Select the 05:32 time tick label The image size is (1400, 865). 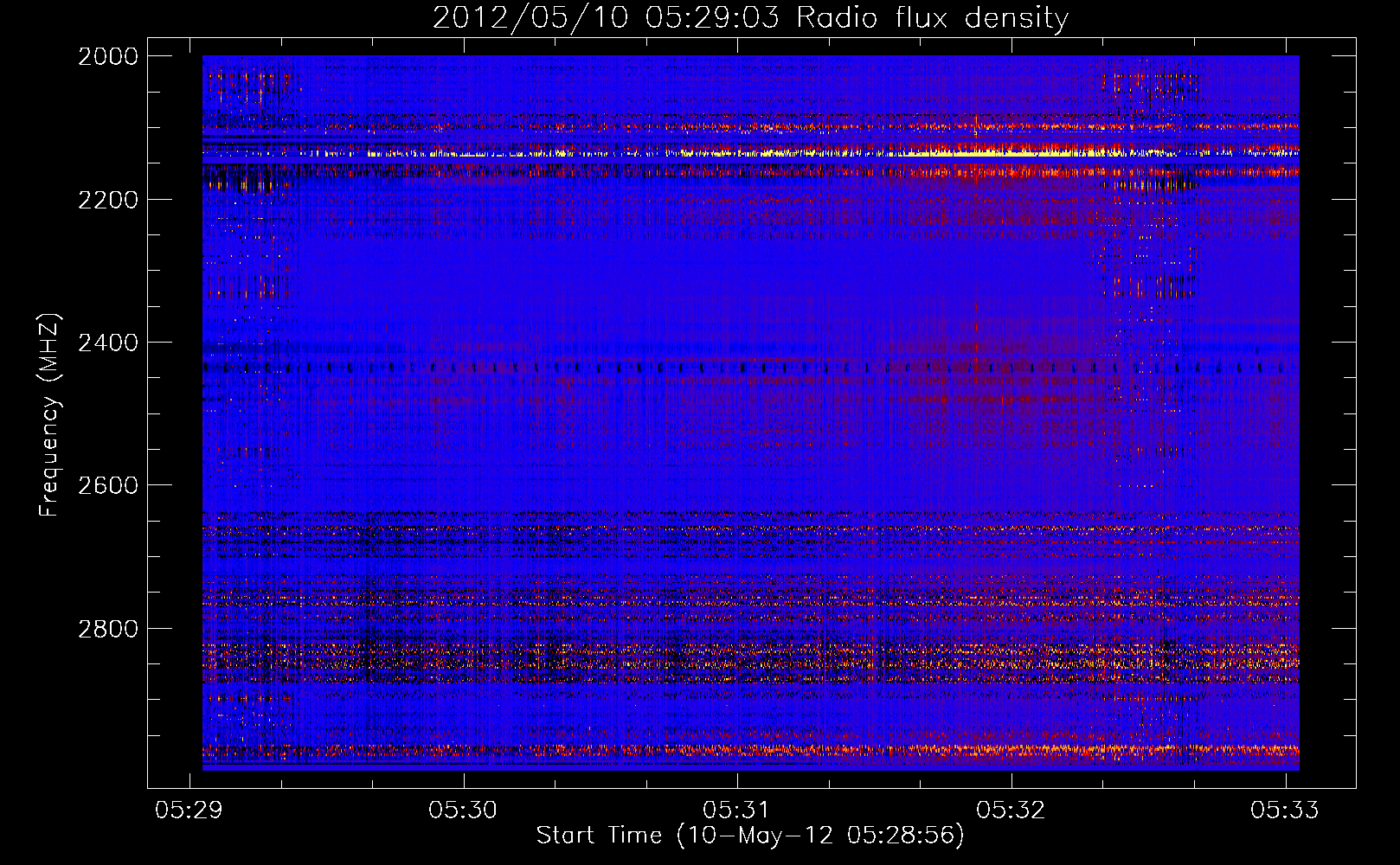1011,810
